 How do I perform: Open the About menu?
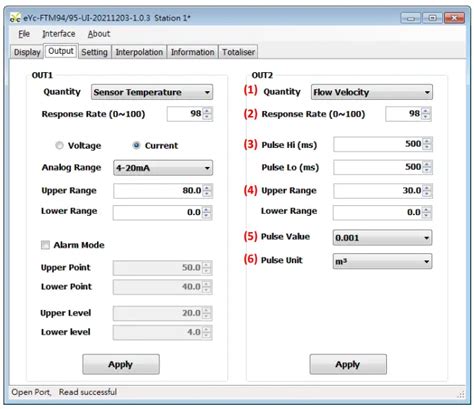[x=99, y=34]
